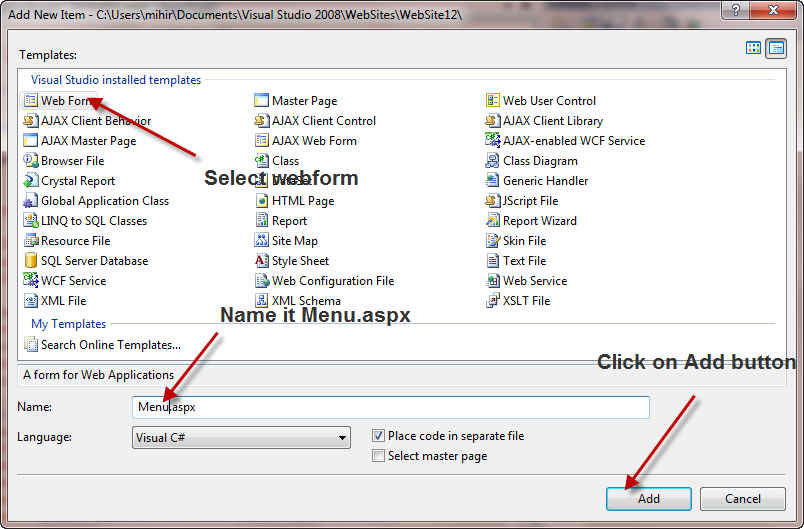The height and width of the screenshot is (529, 804).
Task: Select the Web Service template icon
Action: point(492,280)
